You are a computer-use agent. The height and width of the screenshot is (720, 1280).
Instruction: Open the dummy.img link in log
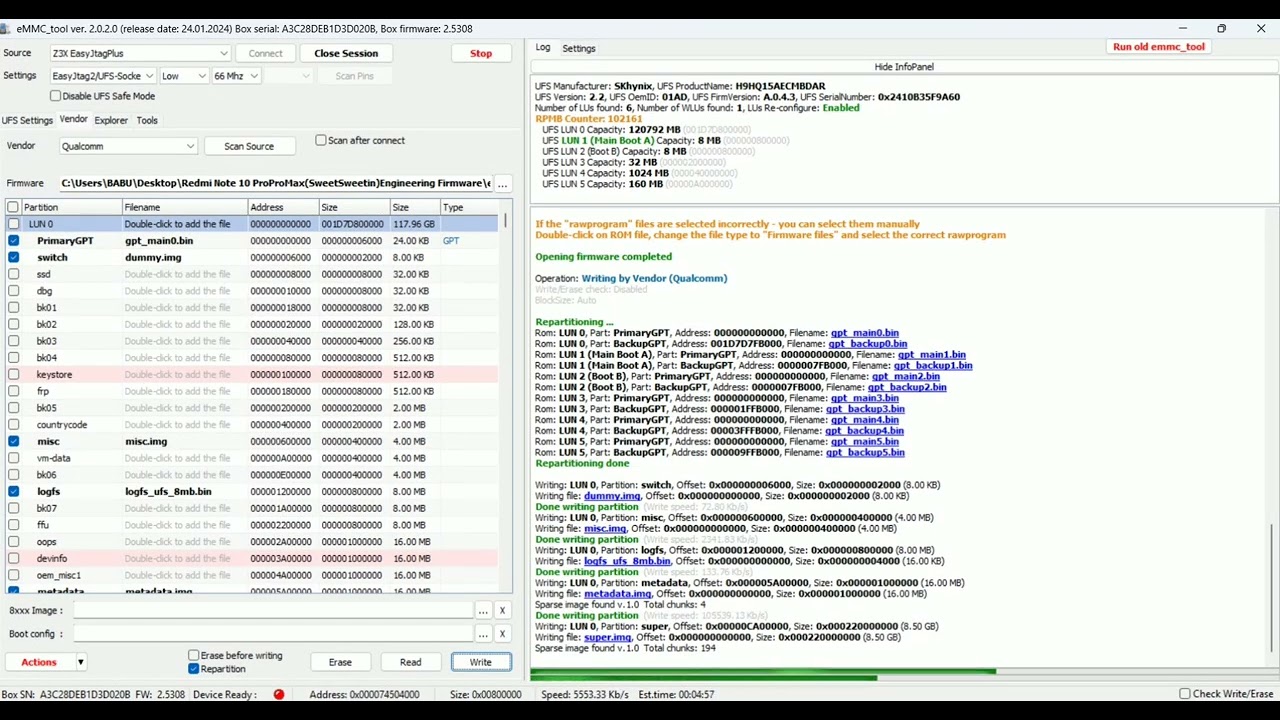[x=612, y=496]
